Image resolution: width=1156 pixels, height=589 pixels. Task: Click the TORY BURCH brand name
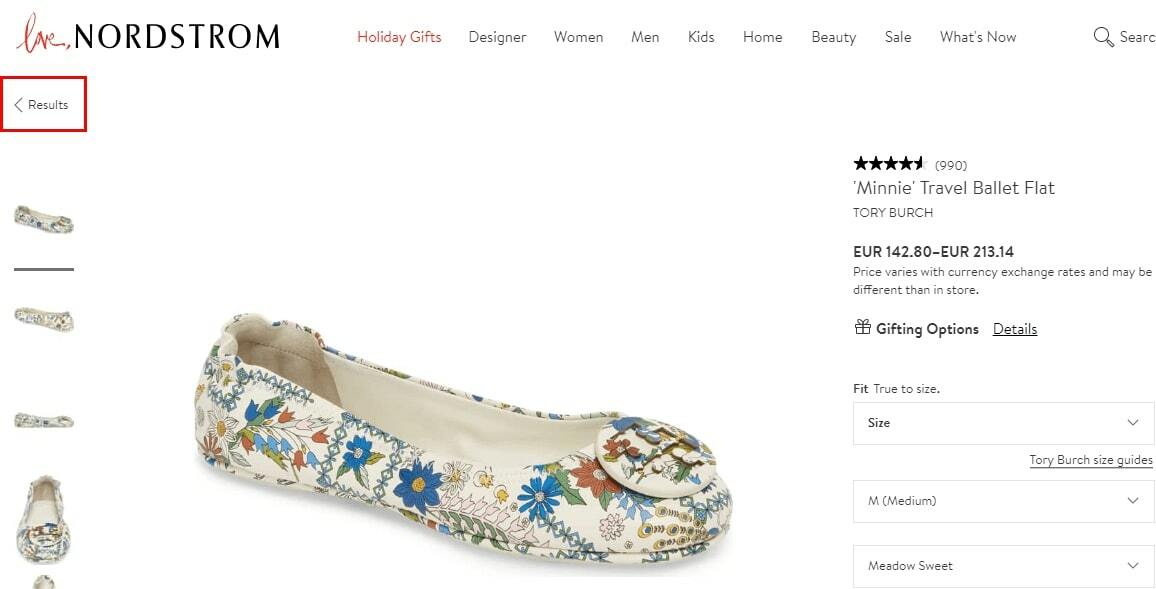(893, 213)
